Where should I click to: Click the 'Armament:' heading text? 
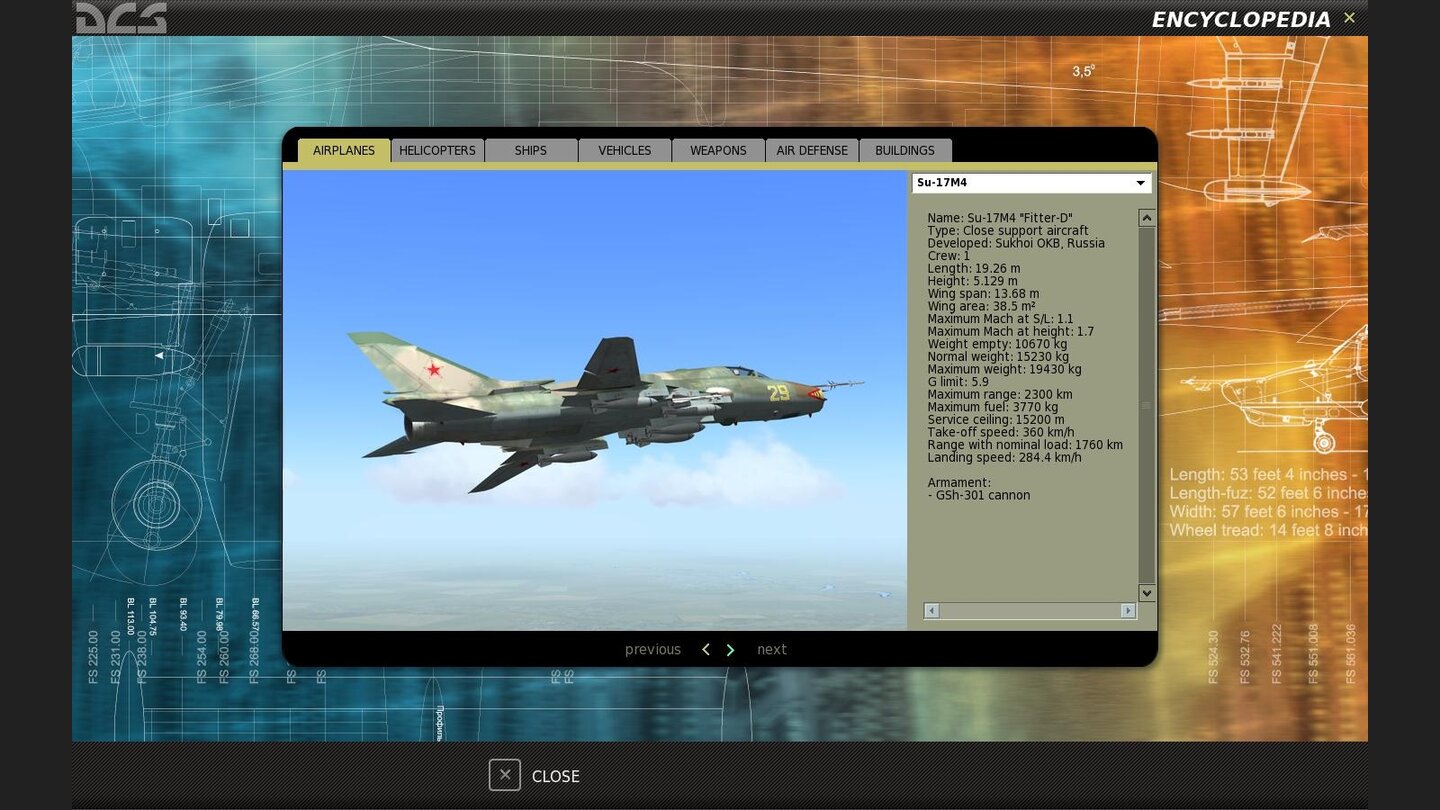click(x=959, y=483)
